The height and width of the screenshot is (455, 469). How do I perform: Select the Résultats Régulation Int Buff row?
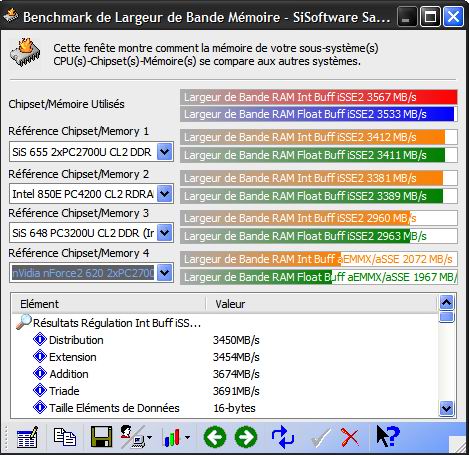tap(224, 323)
